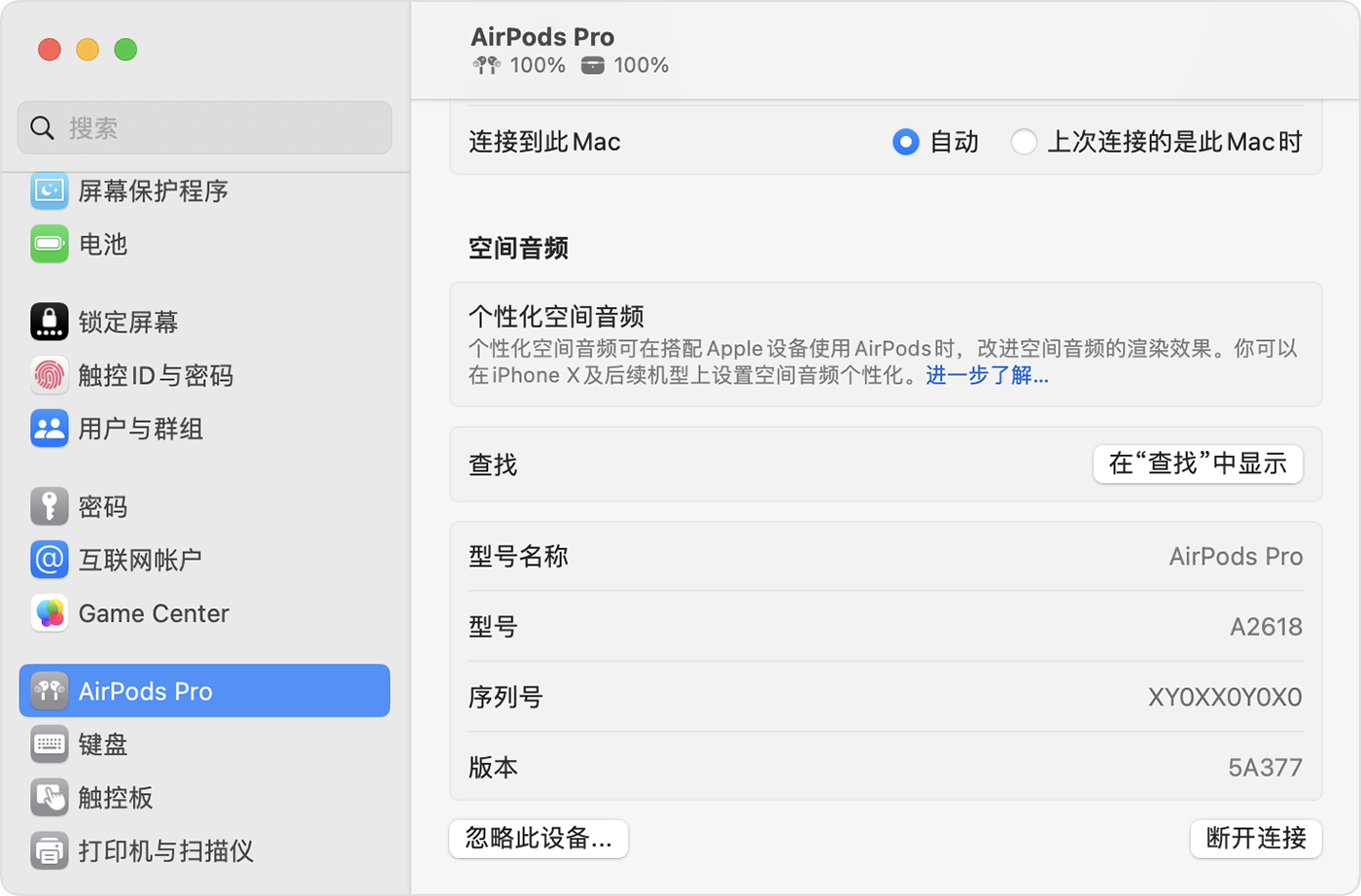Screen dimensions: 1361x896
Task: Click the 型号名称 row label
Action: 518,557
